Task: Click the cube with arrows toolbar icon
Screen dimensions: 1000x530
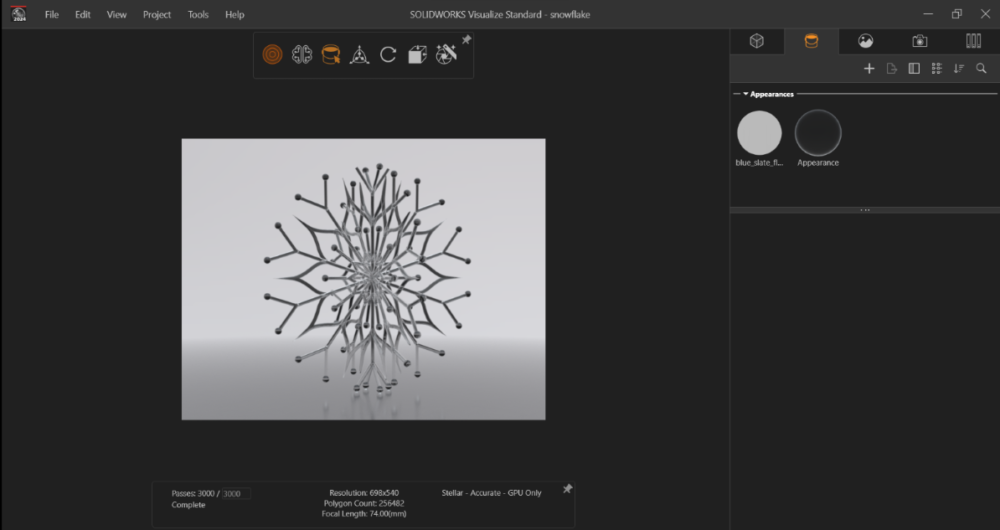Action: (x=417, y=54)
